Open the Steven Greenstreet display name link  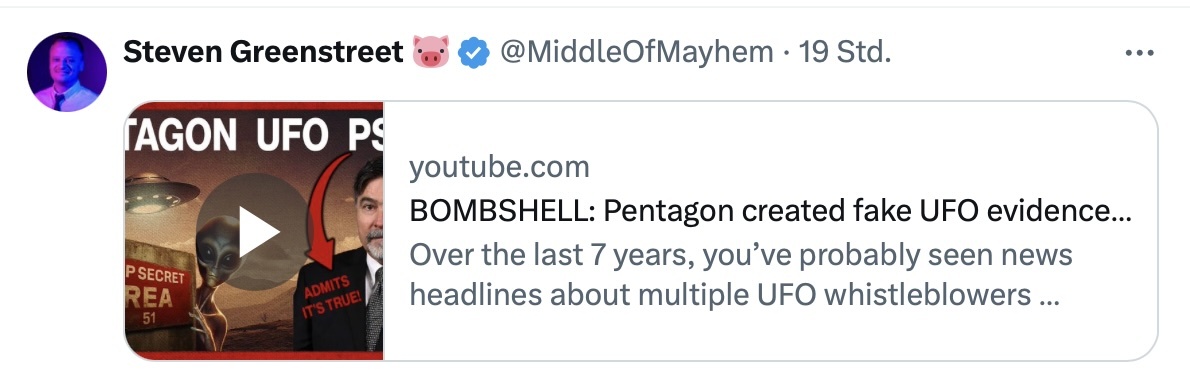(x=263, y=53)
